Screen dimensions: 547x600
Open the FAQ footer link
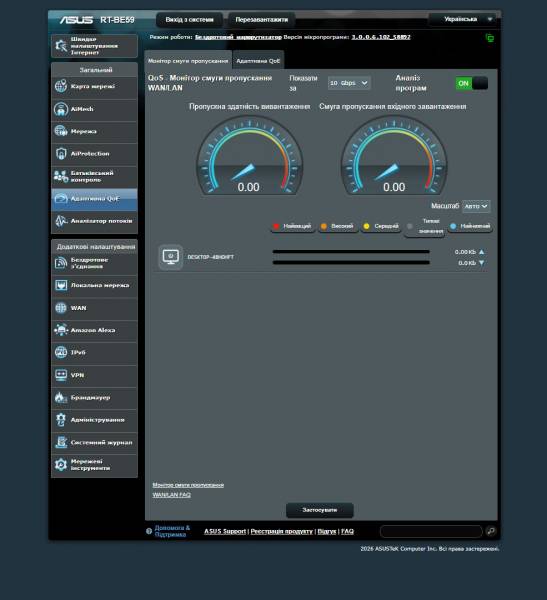pos(347,531)
